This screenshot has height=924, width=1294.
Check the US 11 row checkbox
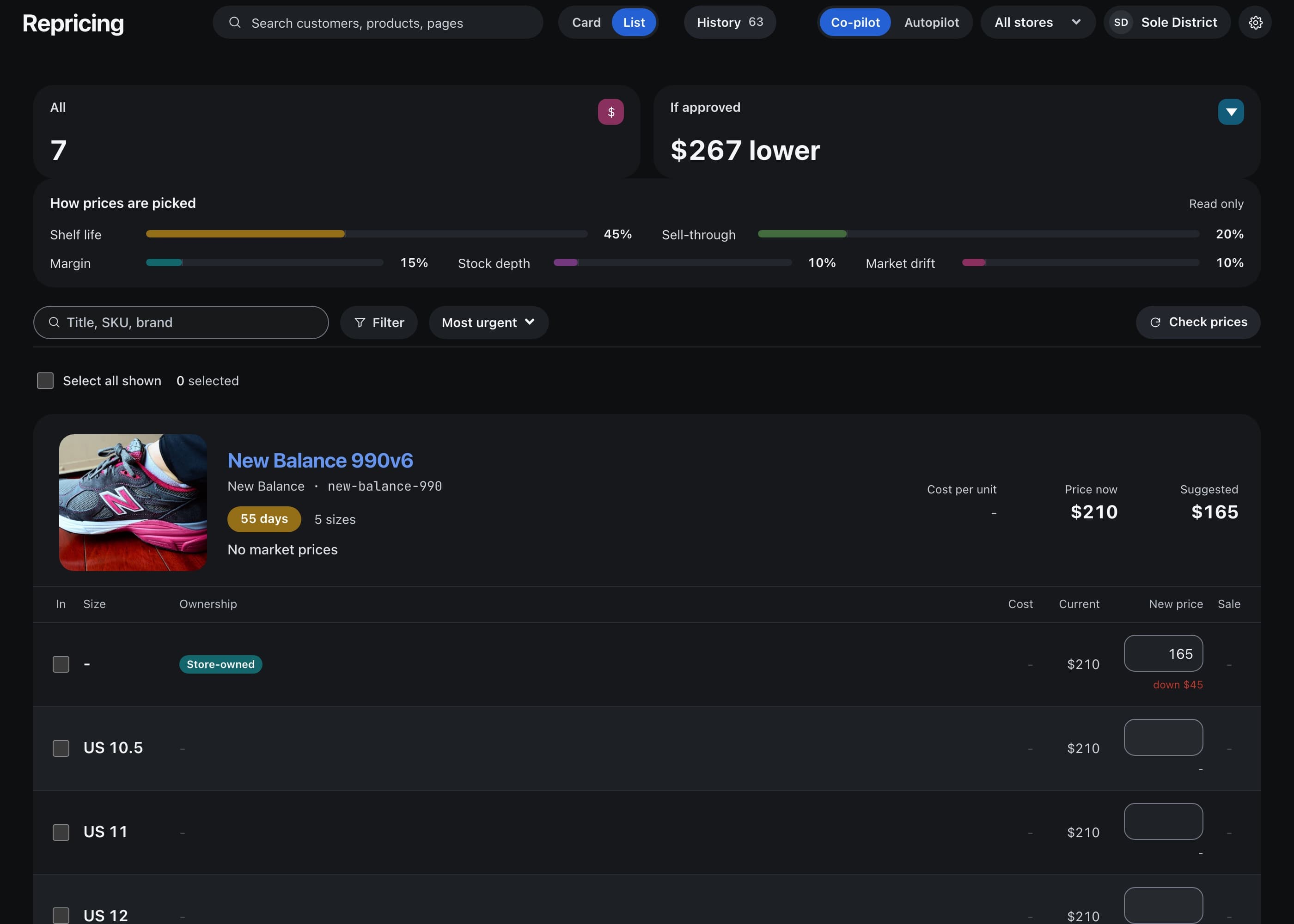61,833
